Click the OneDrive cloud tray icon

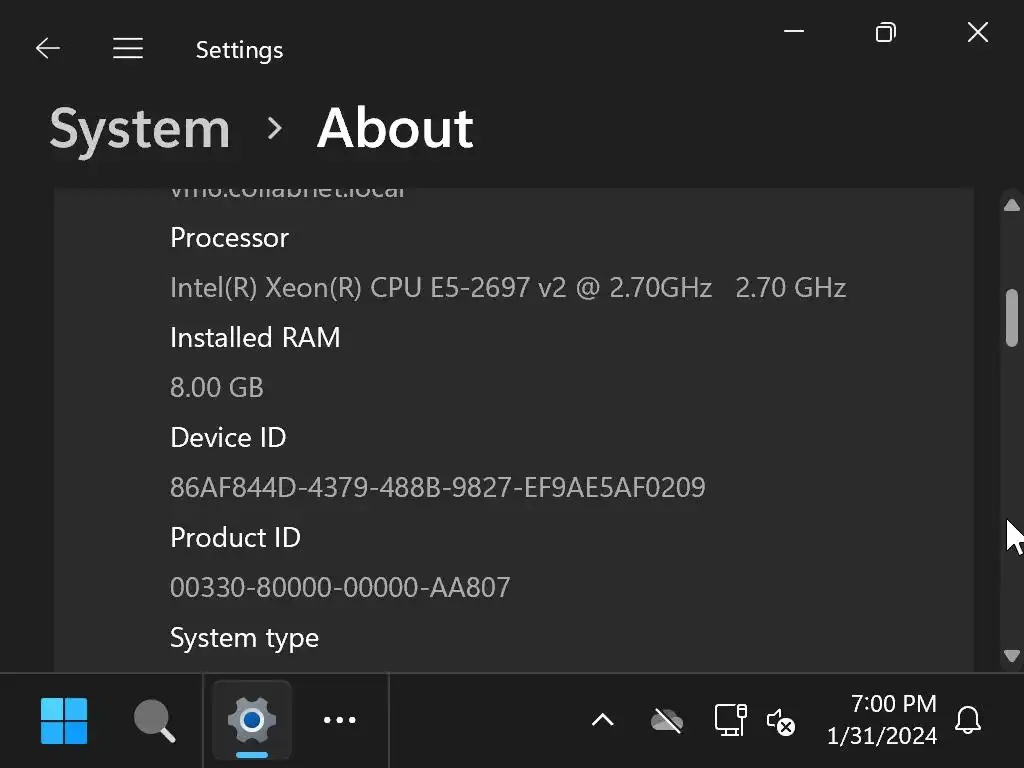[666, 720]
